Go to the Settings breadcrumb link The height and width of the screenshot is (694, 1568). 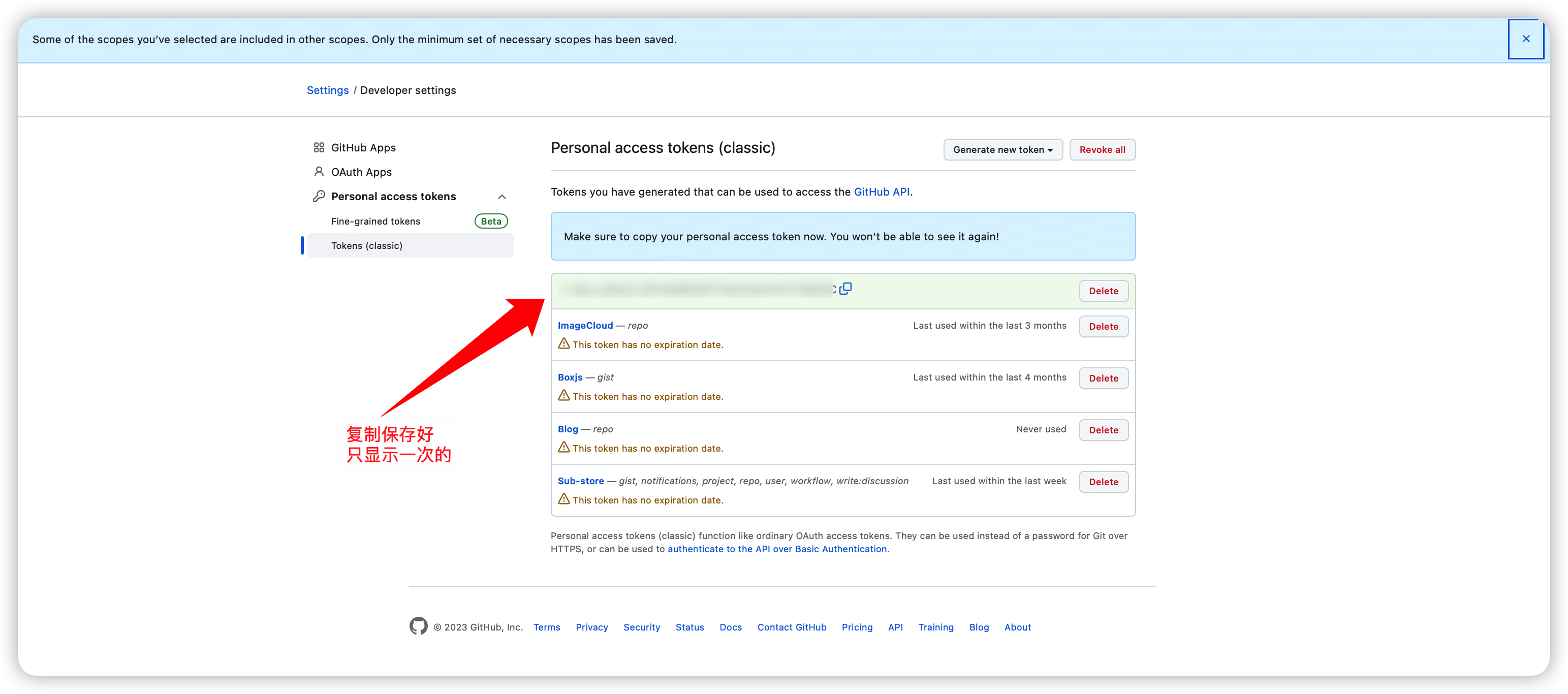point(328,90)
